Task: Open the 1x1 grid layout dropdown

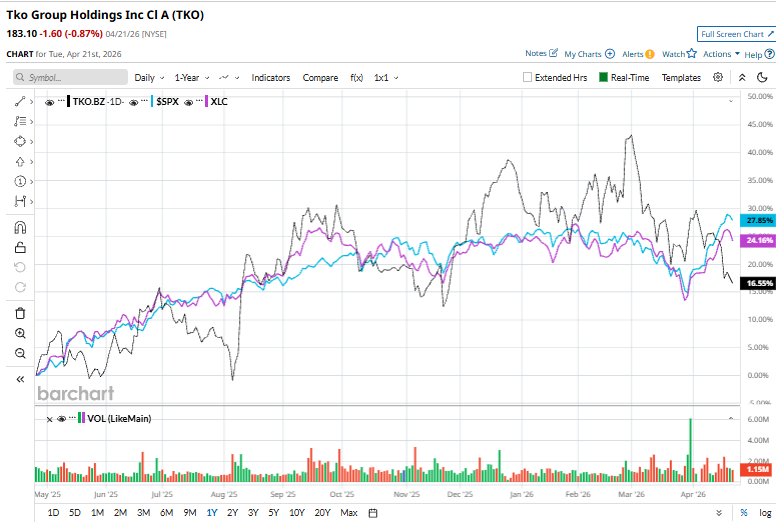Action: 386,78
